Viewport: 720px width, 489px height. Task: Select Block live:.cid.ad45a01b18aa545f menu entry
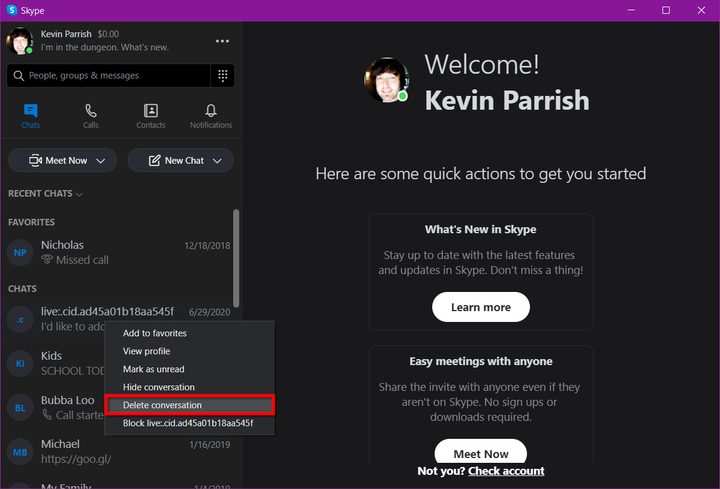pos(189,423)
